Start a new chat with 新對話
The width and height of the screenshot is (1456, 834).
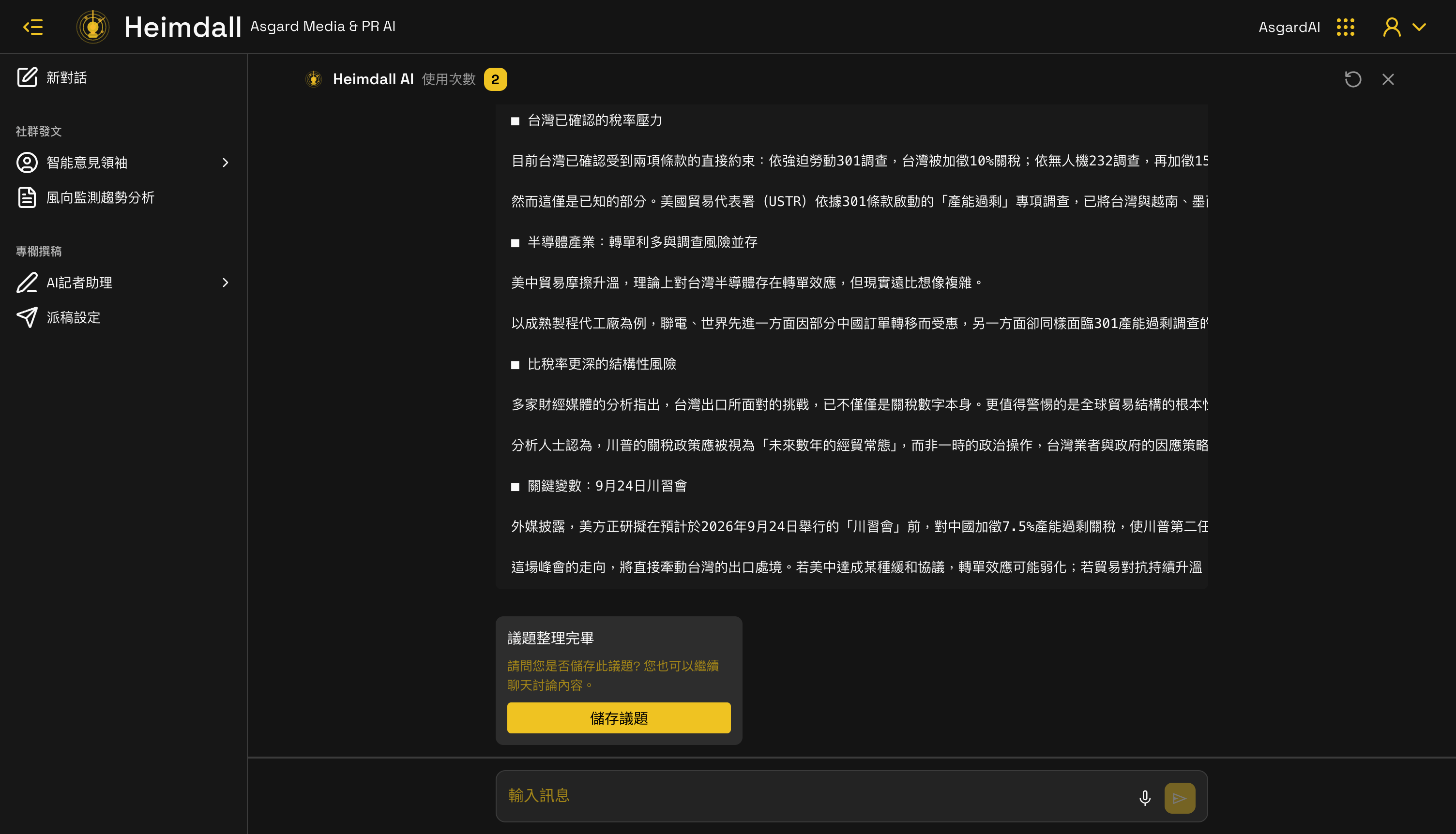click(52, 77)
